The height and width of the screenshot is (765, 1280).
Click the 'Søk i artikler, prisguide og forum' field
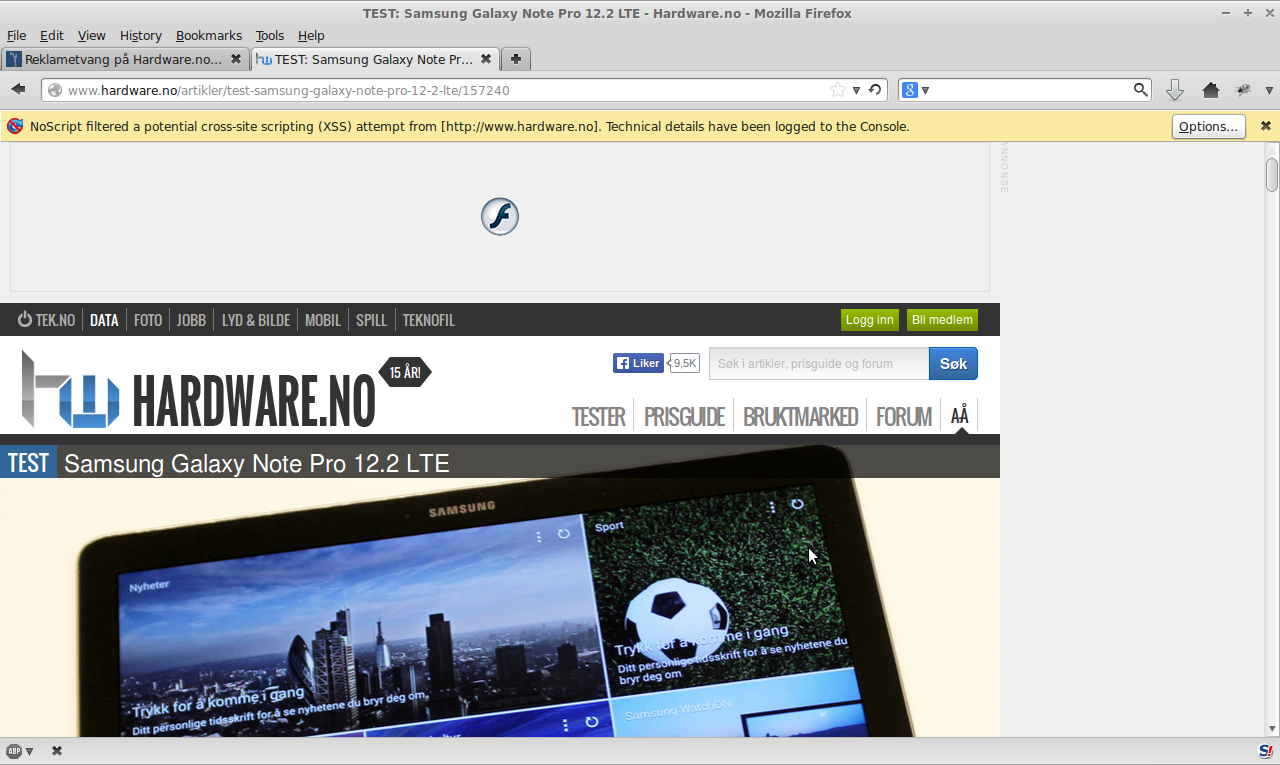[x=819, y=363]
